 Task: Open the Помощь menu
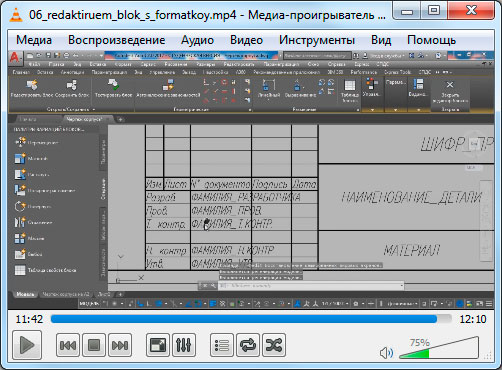point(431,40)
